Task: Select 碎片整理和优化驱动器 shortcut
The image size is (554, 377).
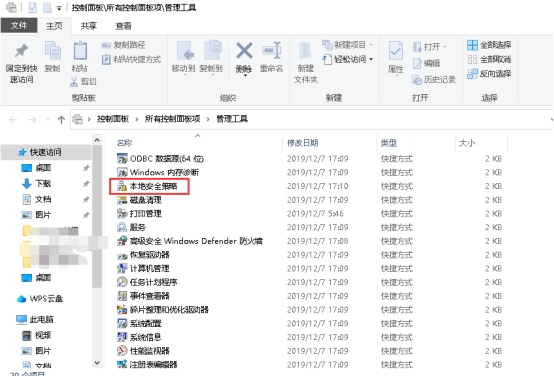Action: pyautogui.click(x=163, y=310)
